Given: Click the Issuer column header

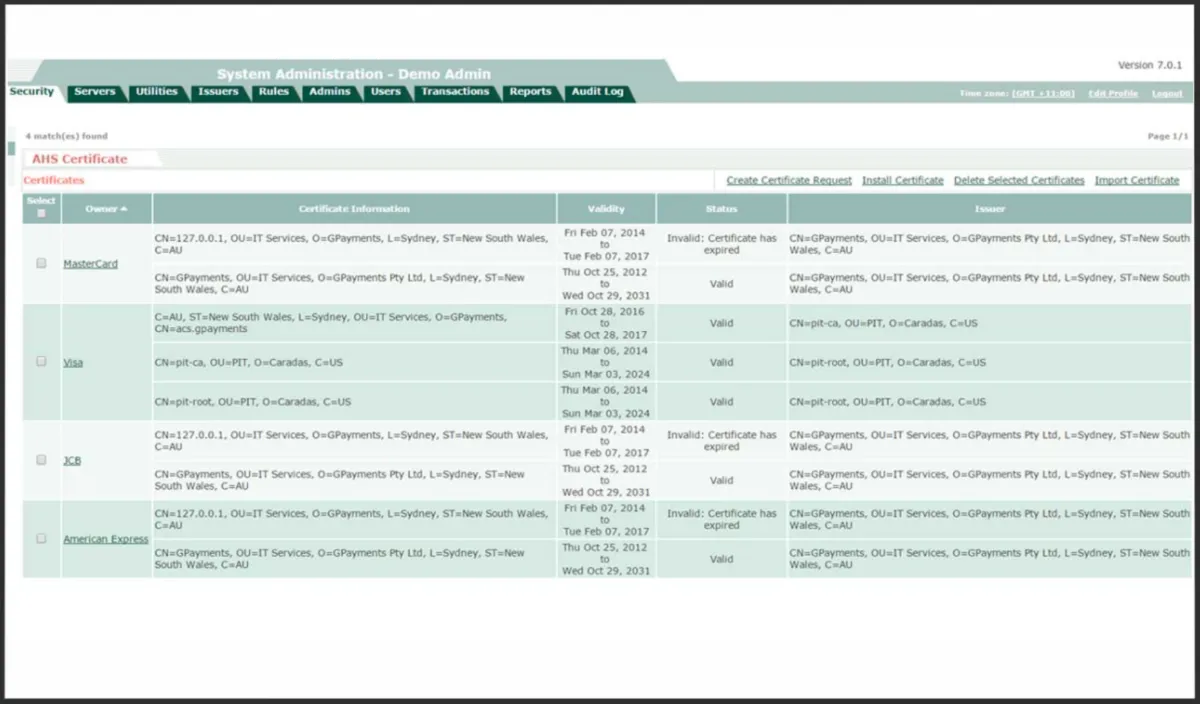Looking at the screenshot, I should click(x=990, y=209).
